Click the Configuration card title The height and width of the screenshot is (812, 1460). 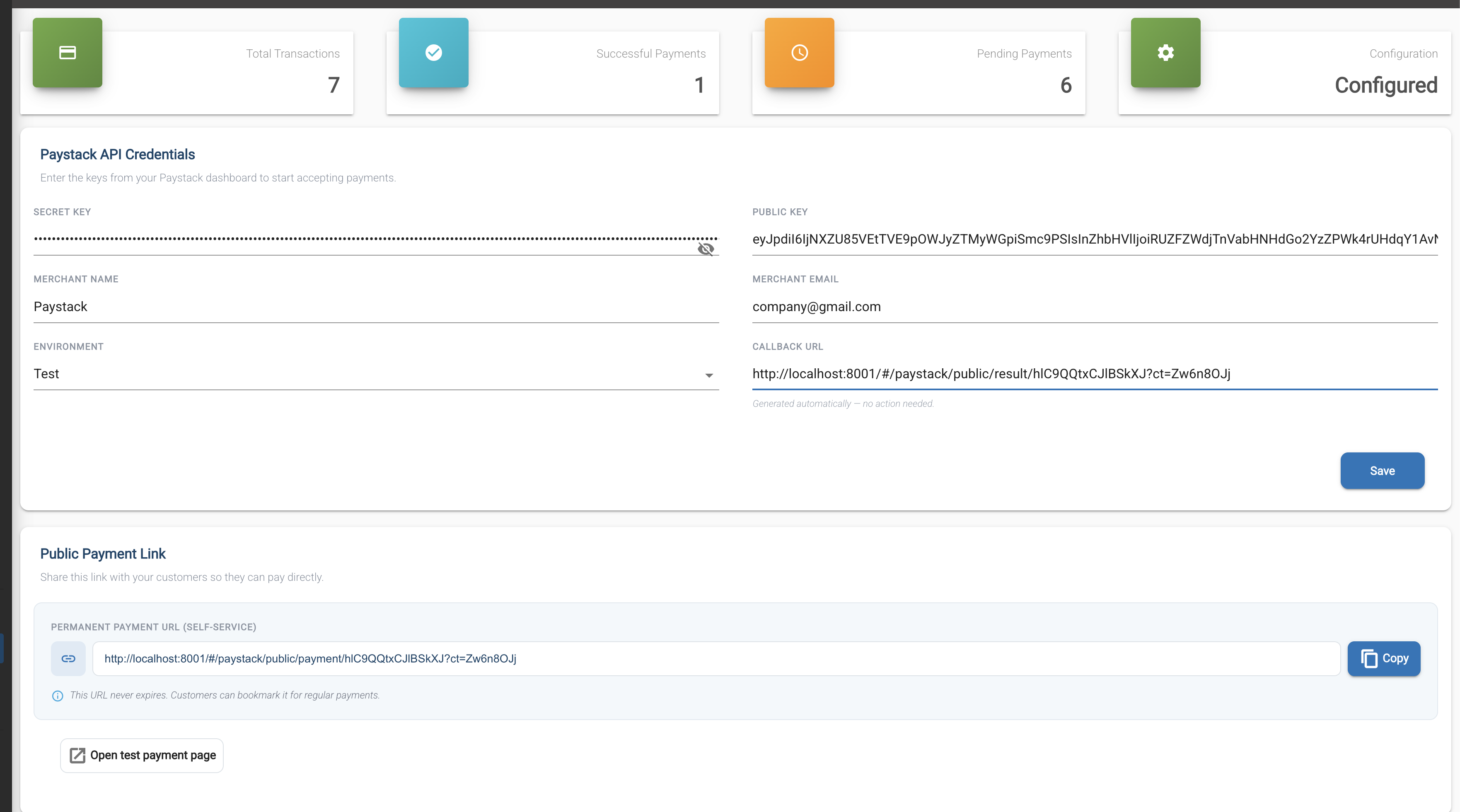tap(1403, 53)
